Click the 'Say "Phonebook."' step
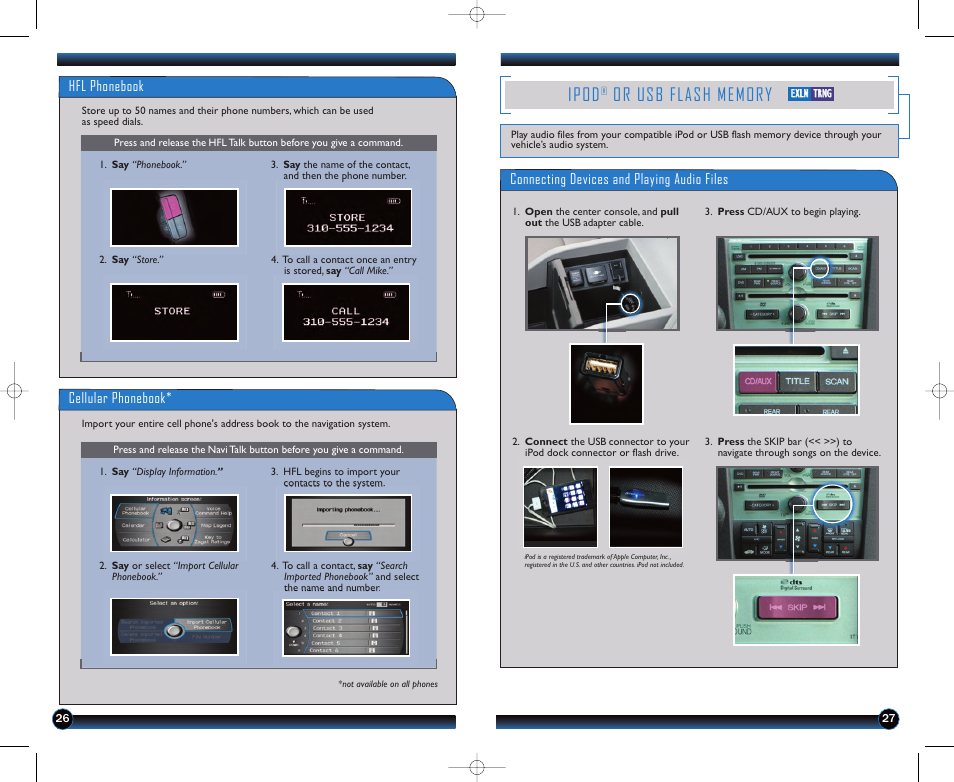 [144, 164]
